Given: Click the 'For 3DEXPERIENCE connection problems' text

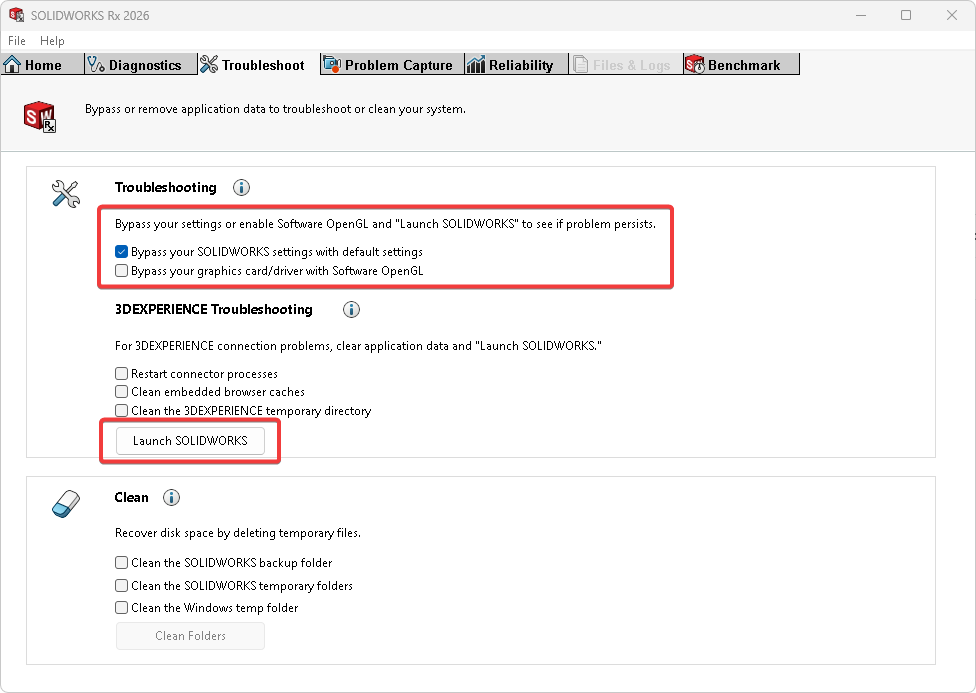Looking at the screenshot, I should pos(358,346).
